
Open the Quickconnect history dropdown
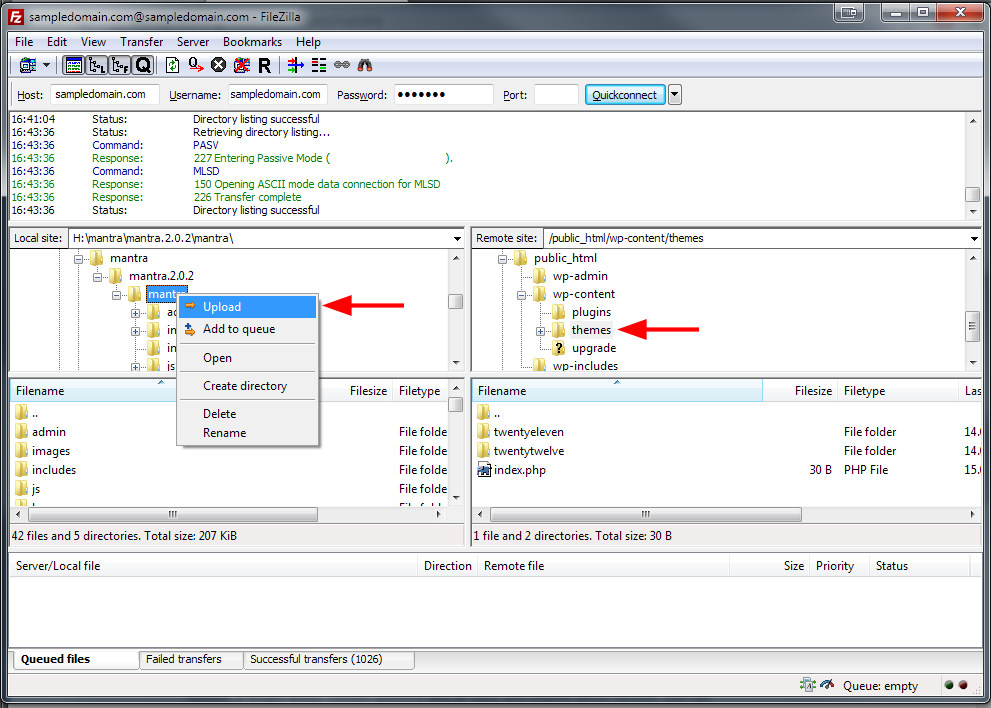675,95
